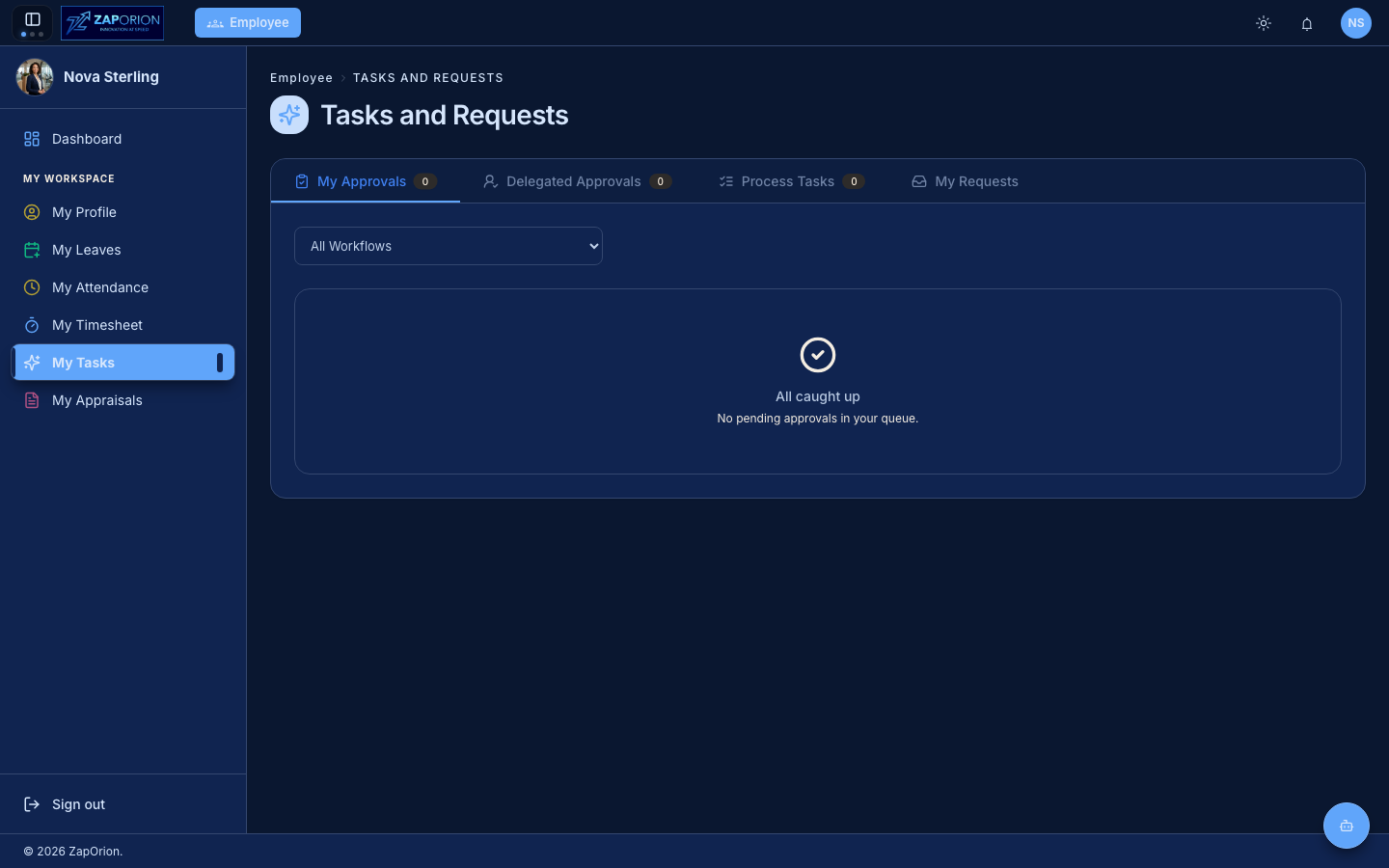Click the My Timesheet stopwatch icon

click(x=32, y=325)
